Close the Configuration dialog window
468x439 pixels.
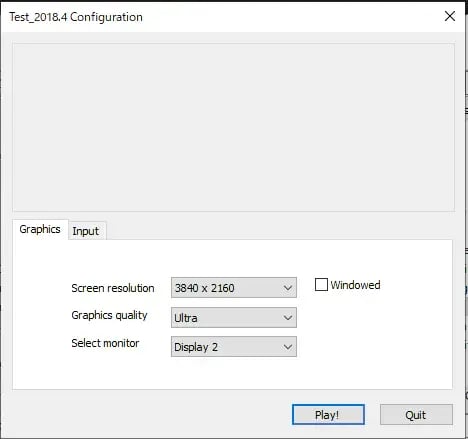tap(450, 16)
